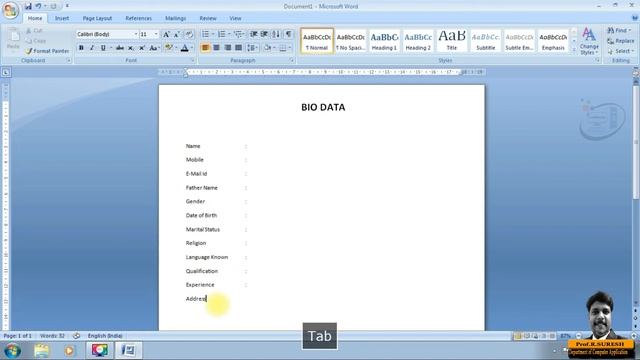Click the Start button on taskbar

pos(13,351)
